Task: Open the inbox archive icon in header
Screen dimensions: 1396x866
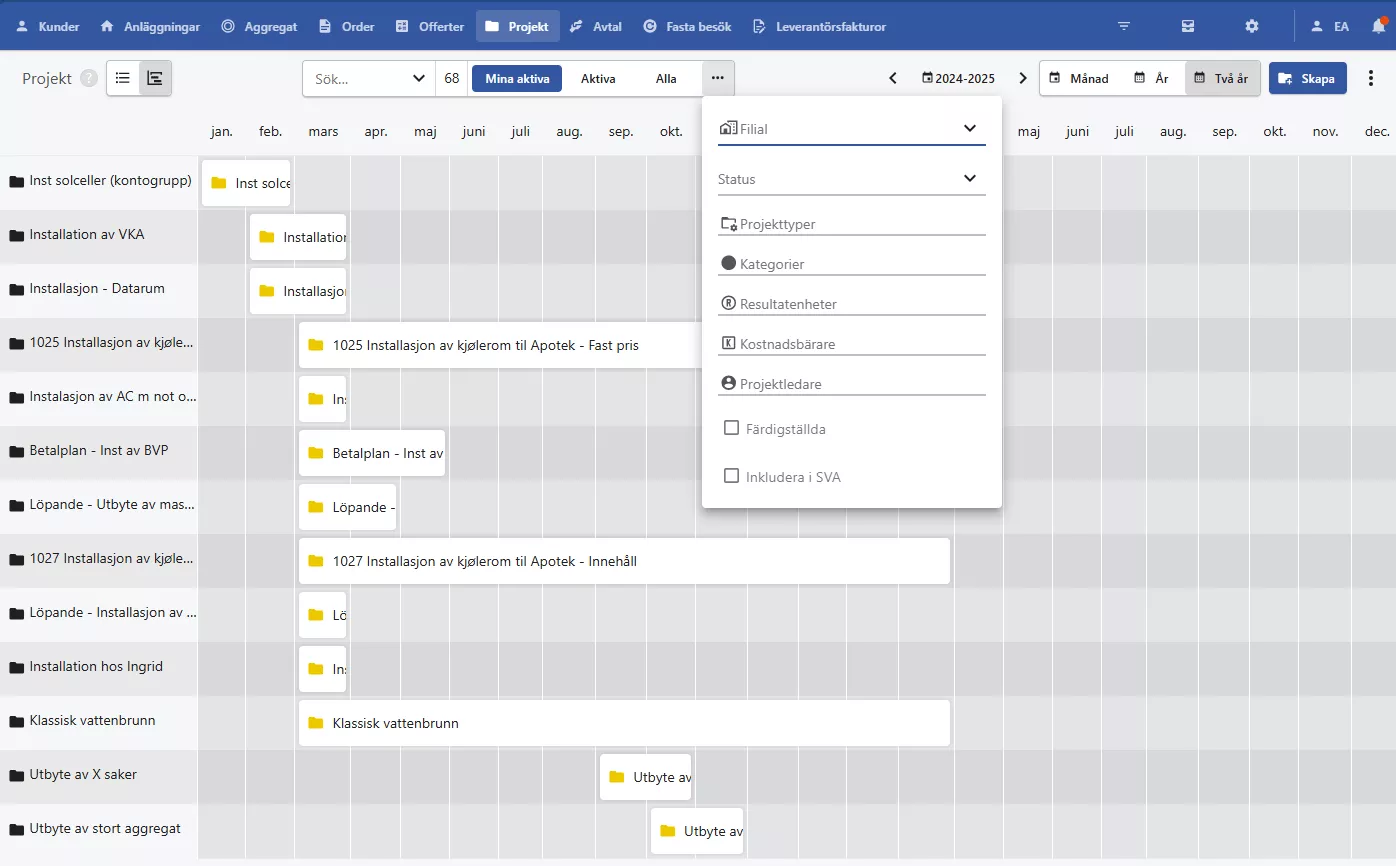Action: 1187,26
